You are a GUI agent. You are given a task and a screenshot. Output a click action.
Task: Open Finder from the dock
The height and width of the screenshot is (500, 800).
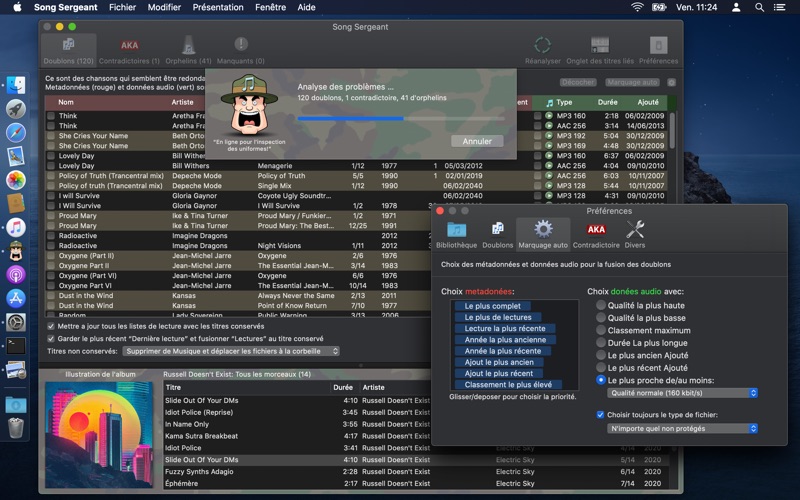[x=16, y=85]
